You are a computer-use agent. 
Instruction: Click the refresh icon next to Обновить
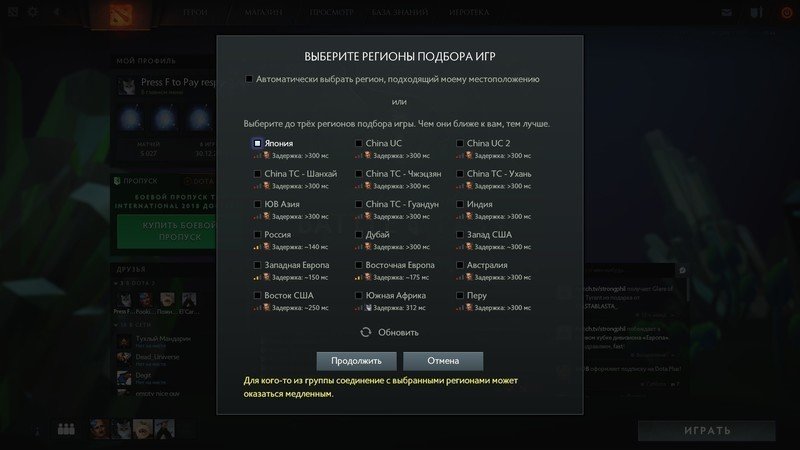(x=365, y=332)
